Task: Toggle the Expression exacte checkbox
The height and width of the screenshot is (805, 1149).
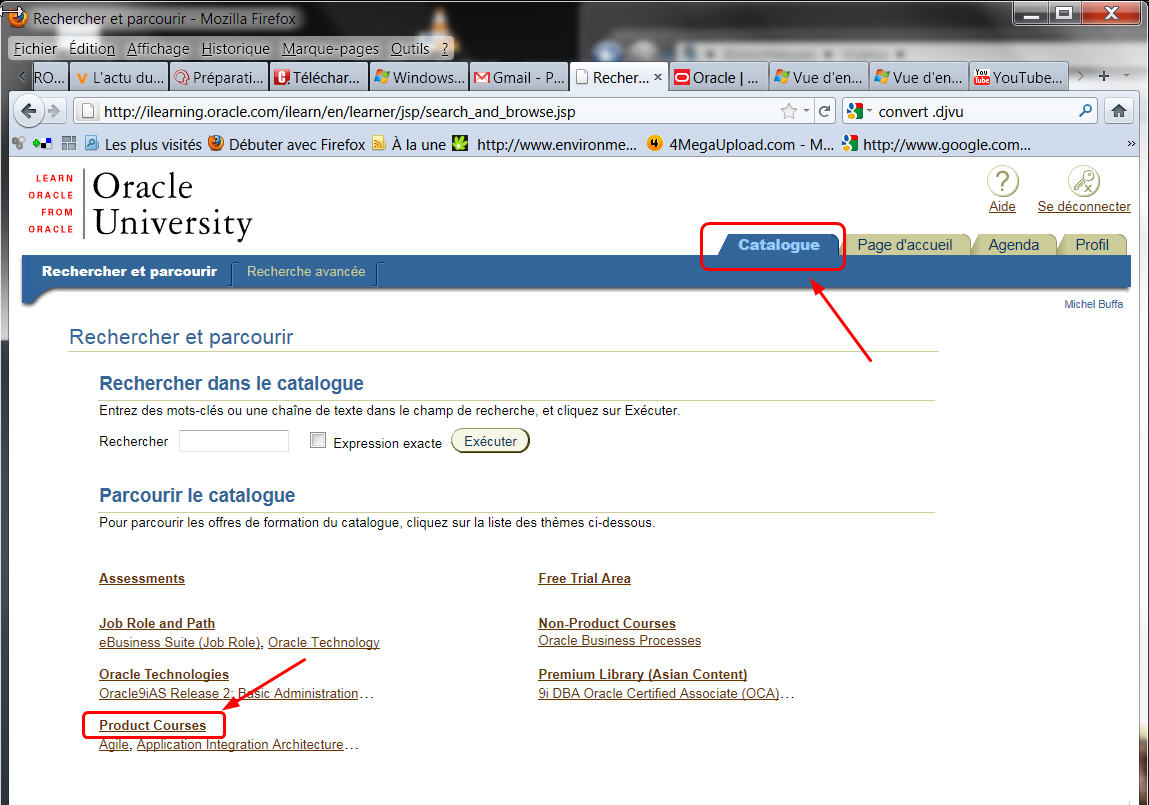Action: pyautogui.click(x=317, y=439)
